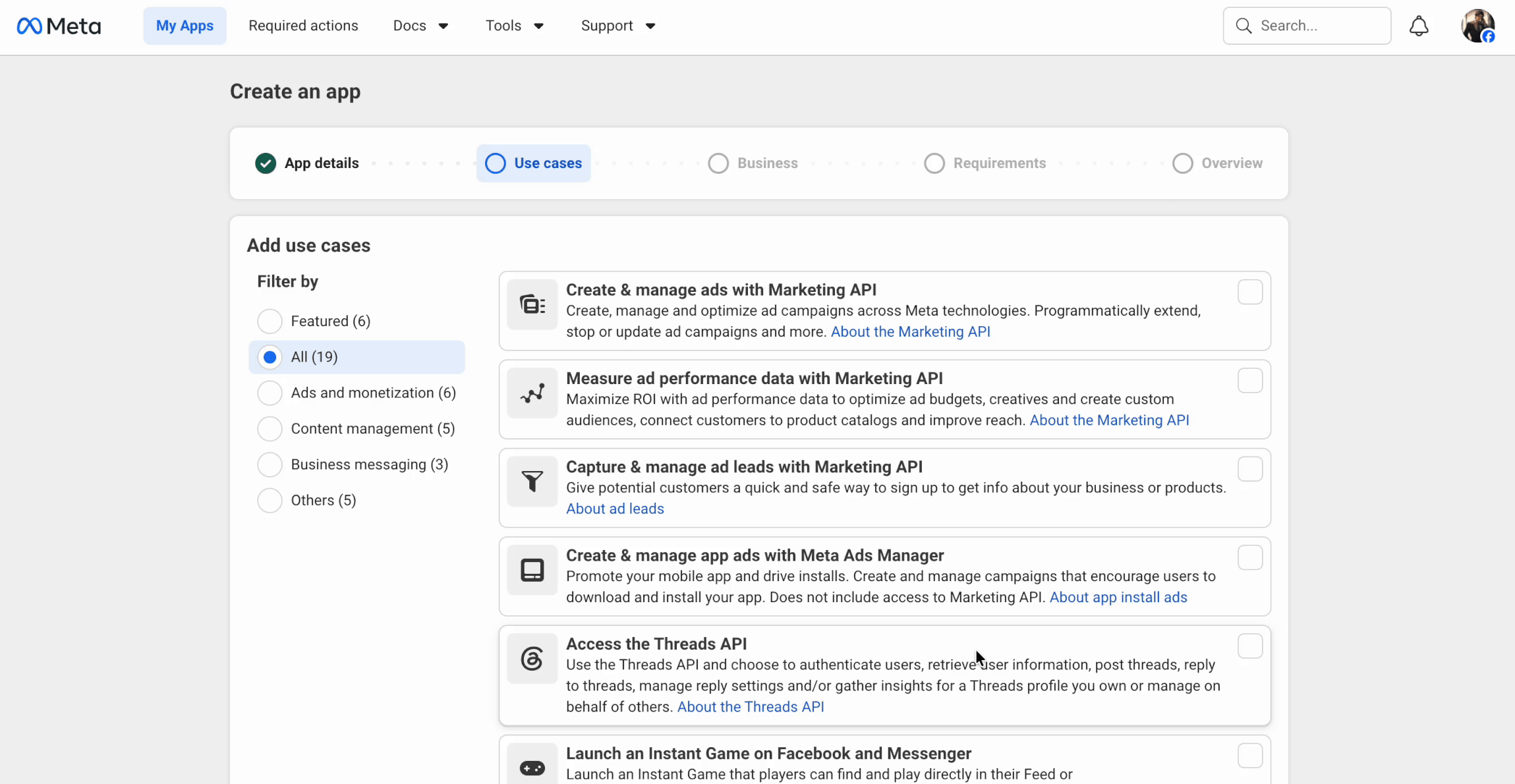Click the Requirements step circle

click(x=934, y=163)
